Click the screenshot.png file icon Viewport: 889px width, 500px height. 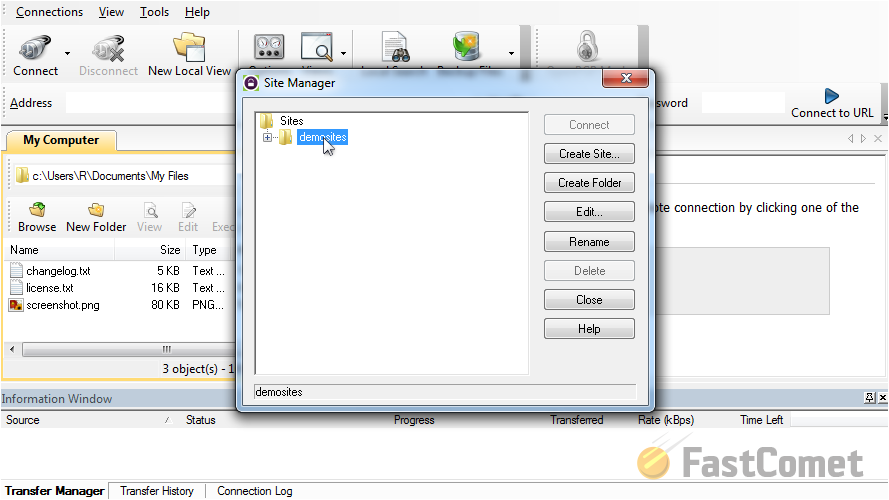click(x=16, y=305)
